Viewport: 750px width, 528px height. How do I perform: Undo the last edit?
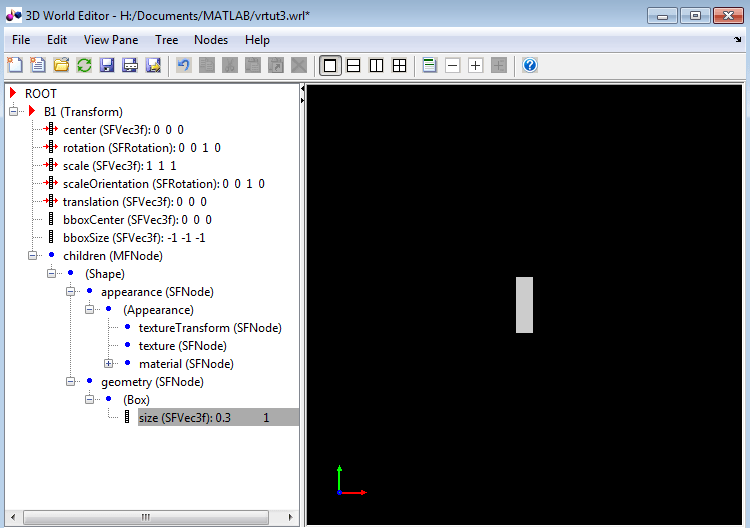(184, 65)
